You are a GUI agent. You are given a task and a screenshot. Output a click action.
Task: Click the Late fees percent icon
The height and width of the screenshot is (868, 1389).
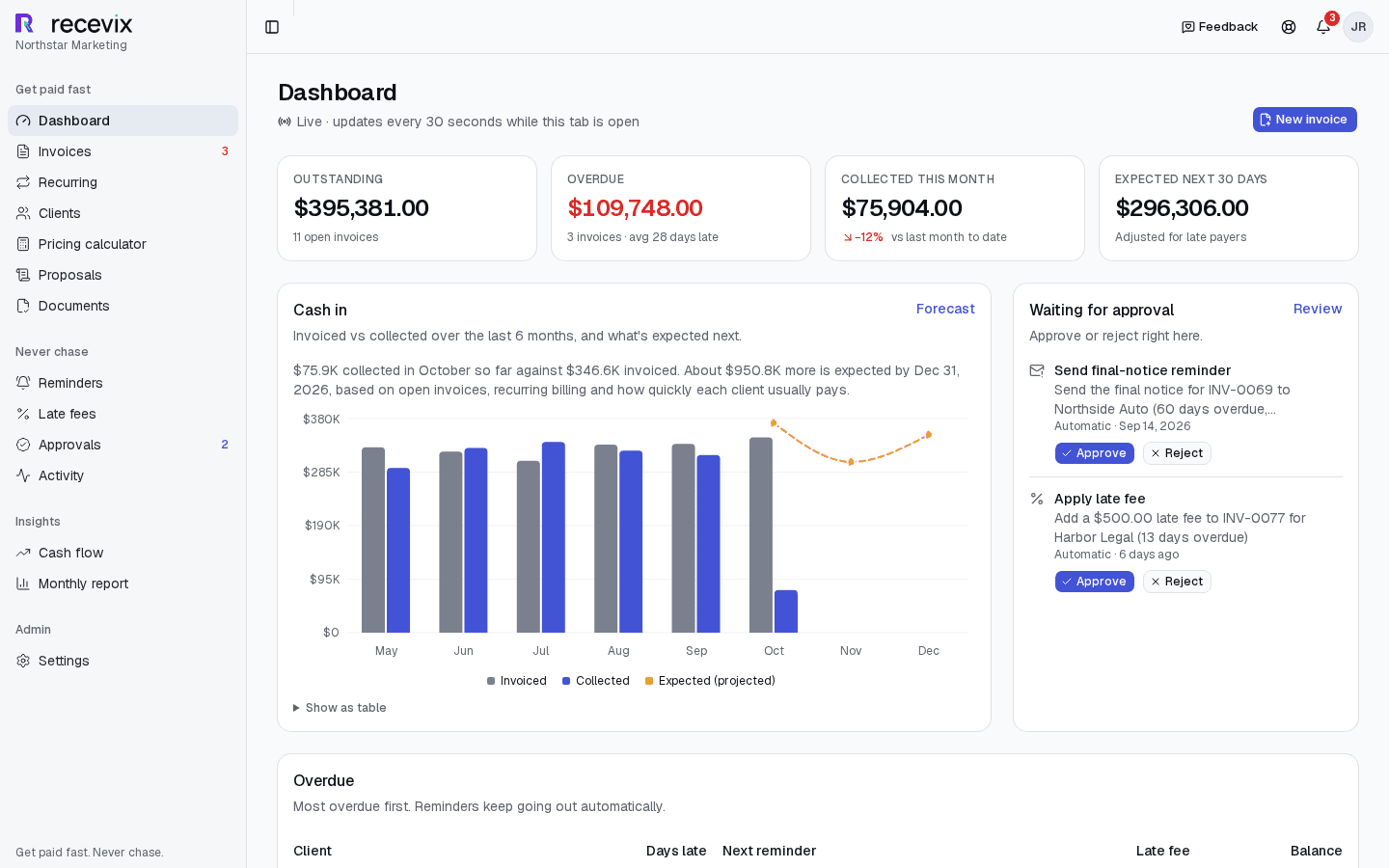(23, 414)
